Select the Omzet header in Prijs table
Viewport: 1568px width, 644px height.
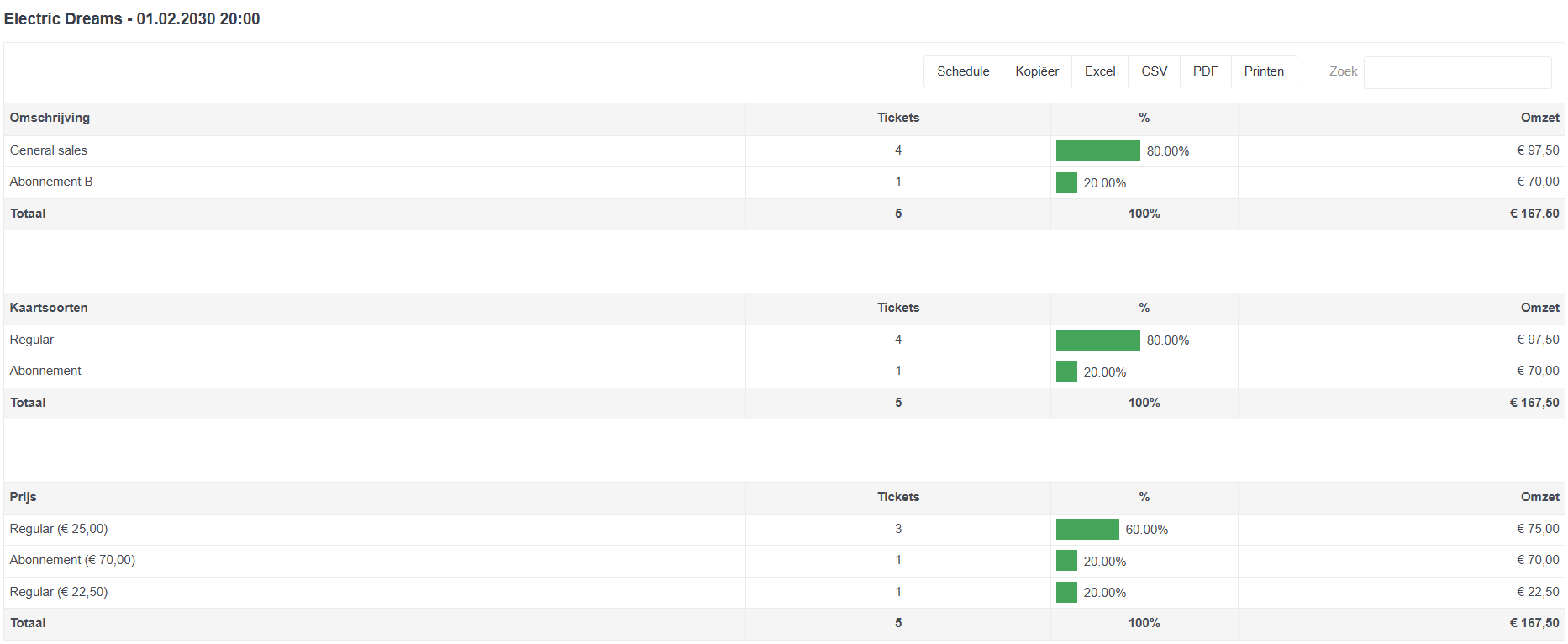click(1539, 497)
